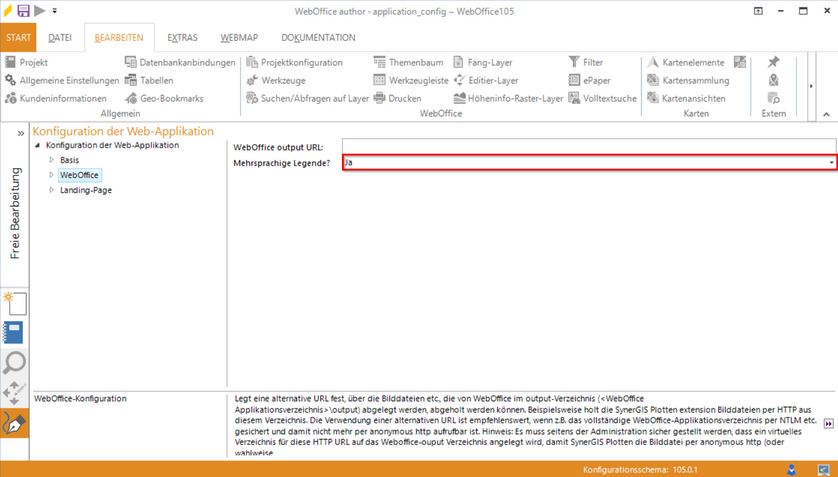This screenshot has width=838, height=477.
Task: Collapse Konfiguration der Web-Applikation root node
Action: pos(39,146)
